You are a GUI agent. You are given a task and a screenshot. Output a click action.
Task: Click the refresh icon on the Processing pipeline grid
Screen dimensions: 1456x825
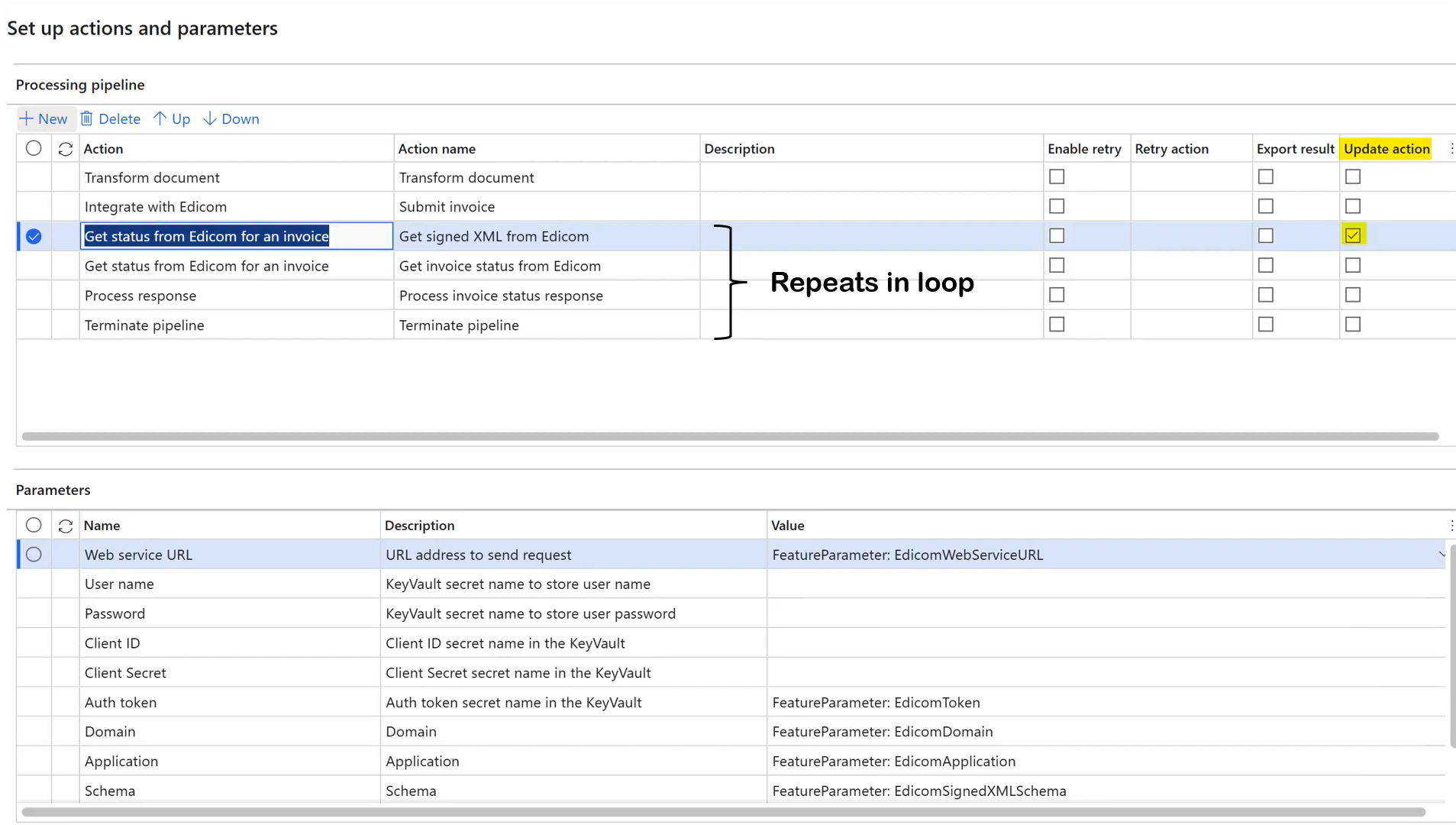click(x=64, y=148)
